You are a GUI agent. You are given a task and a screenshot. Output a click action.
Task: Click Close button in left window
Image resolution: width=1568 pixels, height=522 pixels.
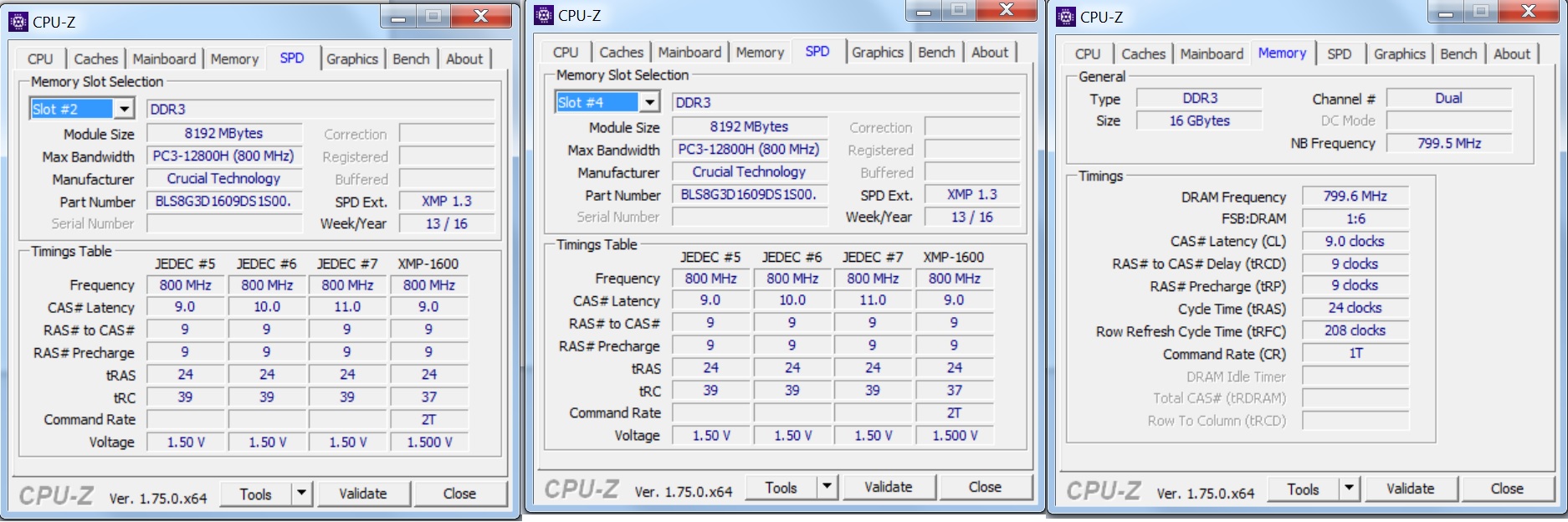[459, 494]
